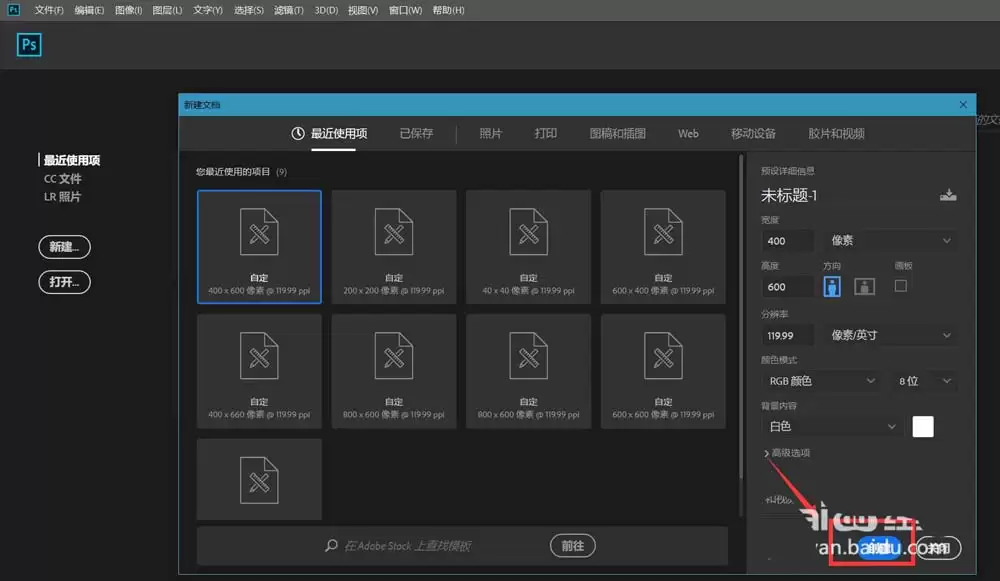Click the resolution field showing 119.99

tap(788, 335)
